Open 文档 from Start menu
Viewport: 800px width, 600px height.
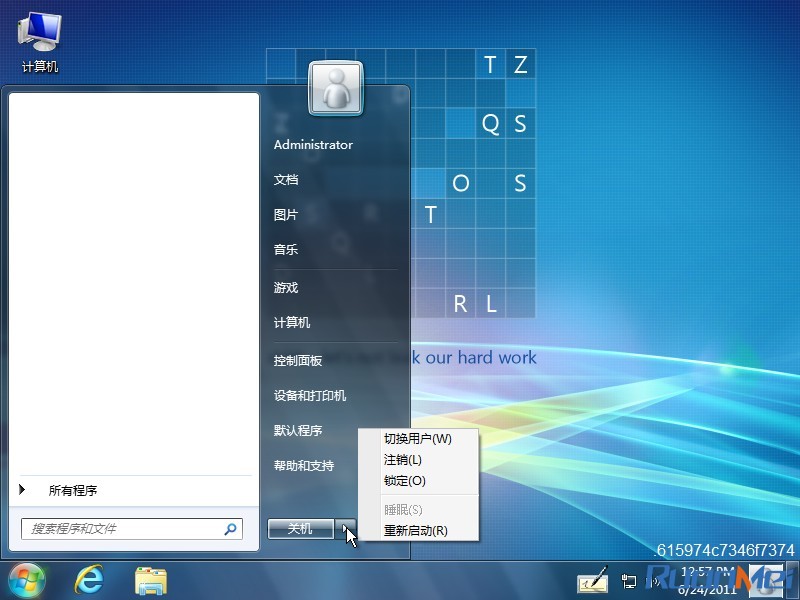pyautogui.click(x=286, y=180)
